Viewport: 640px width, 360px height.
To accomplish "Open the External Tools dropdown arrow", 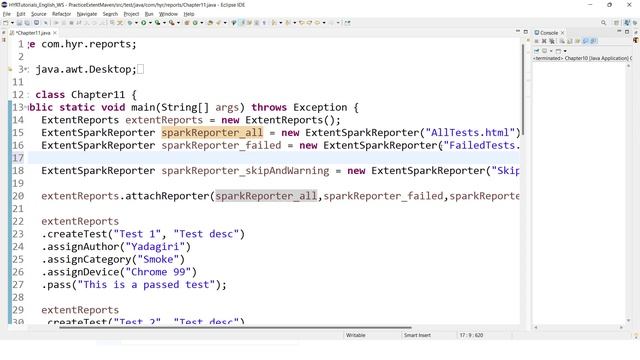I will pyautogui.click(x=178, y=23).
